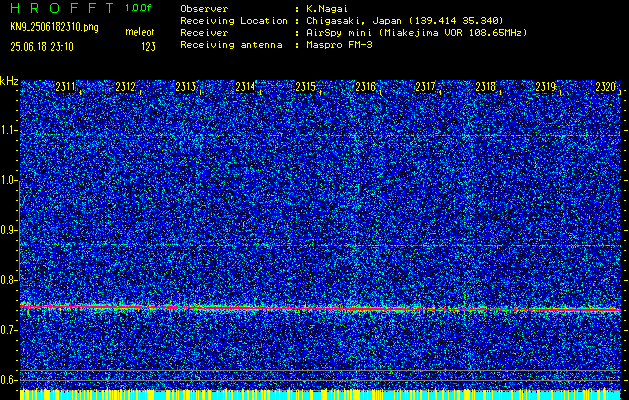
Task: Click the 0.7 kHz axis label
Action: 8,330
